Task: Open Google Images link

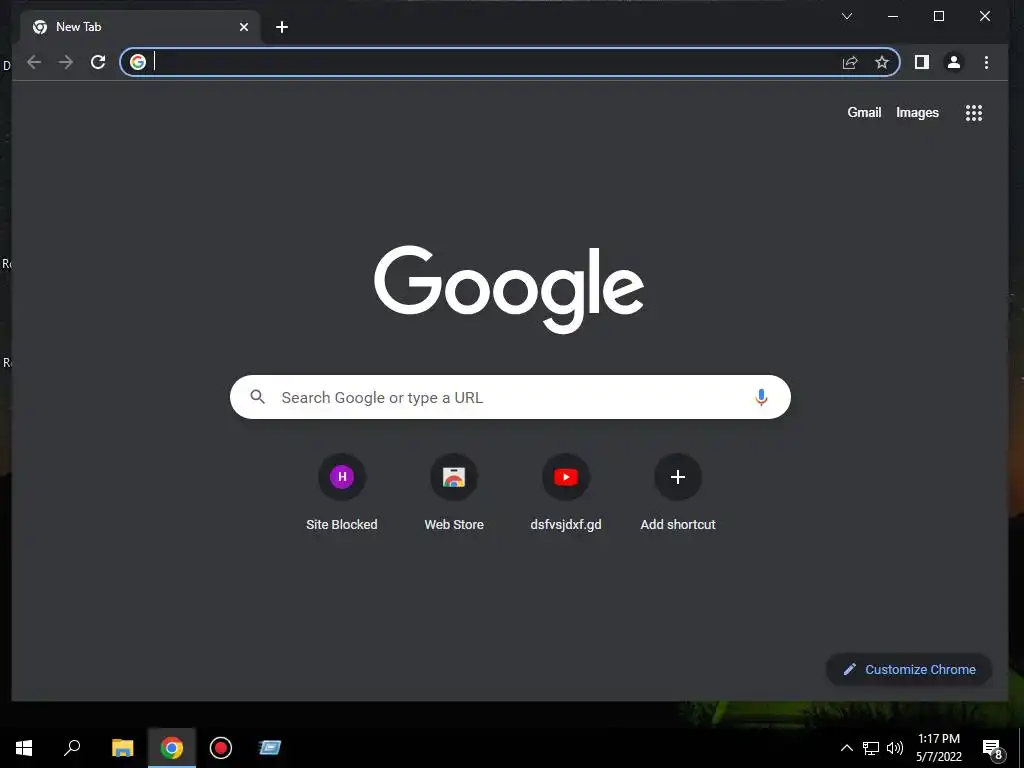Action: click(x=917, y=112)
